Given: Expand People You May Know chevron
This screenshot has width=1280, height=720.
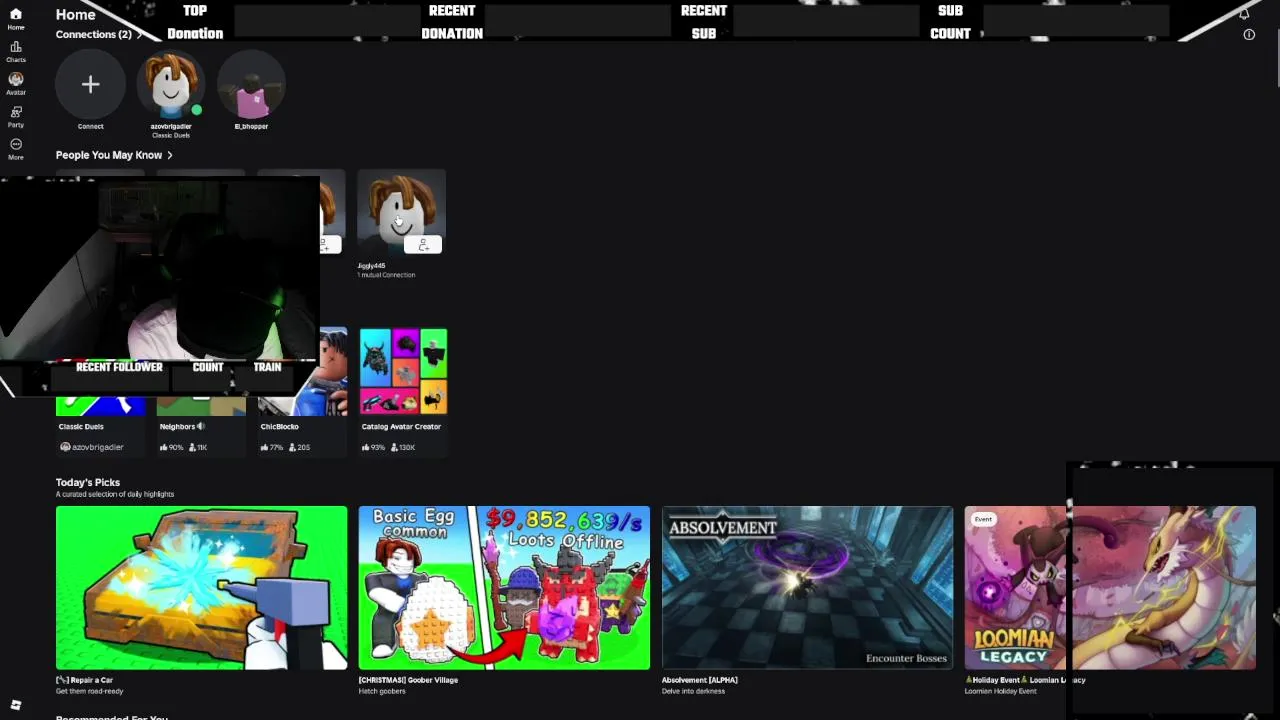Looking at the screenshot, I should pos(170,155).
